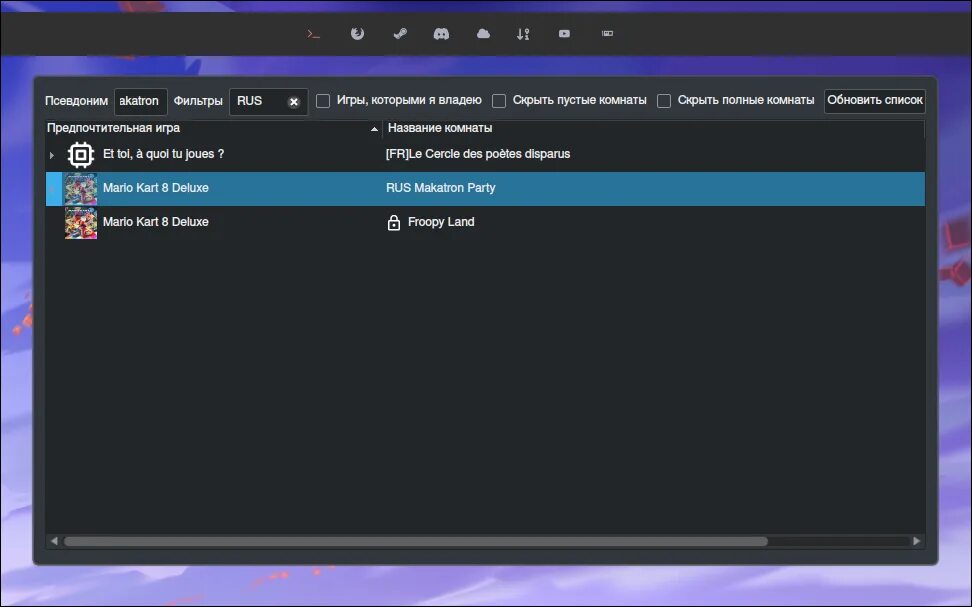Click the horizontal scrollbar thumb
The width and height of the screenshot is (972, 607).
416,541
